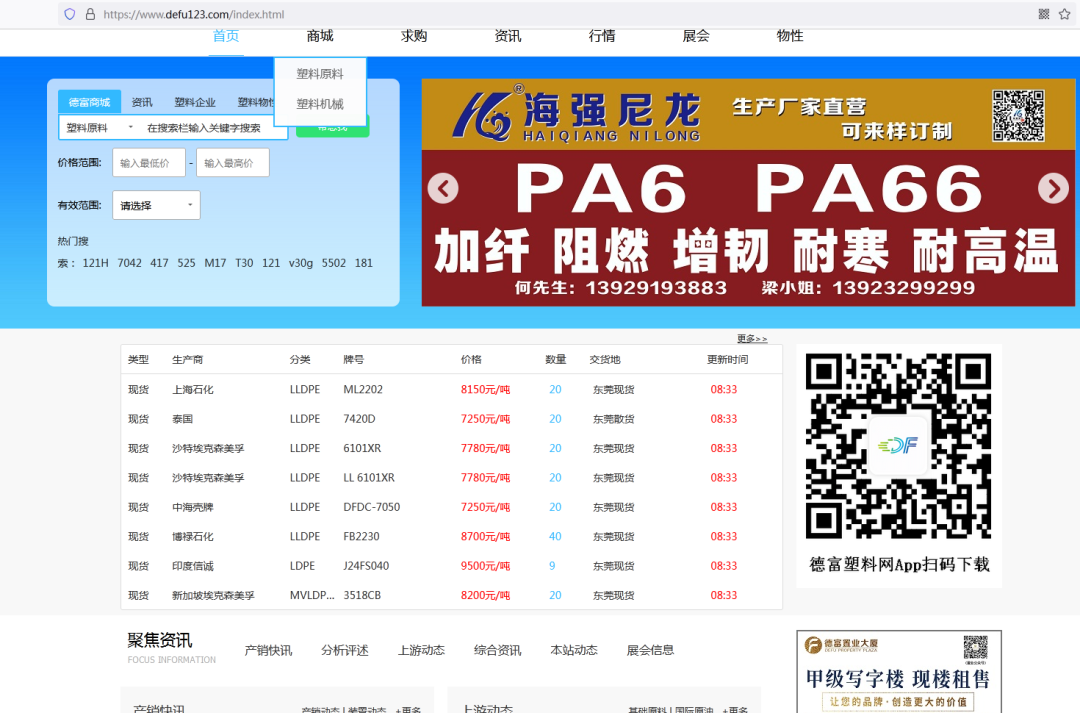Click hot search keyword 5502
The width and height of the screenshot is (1080, 713).
(334, 263)
